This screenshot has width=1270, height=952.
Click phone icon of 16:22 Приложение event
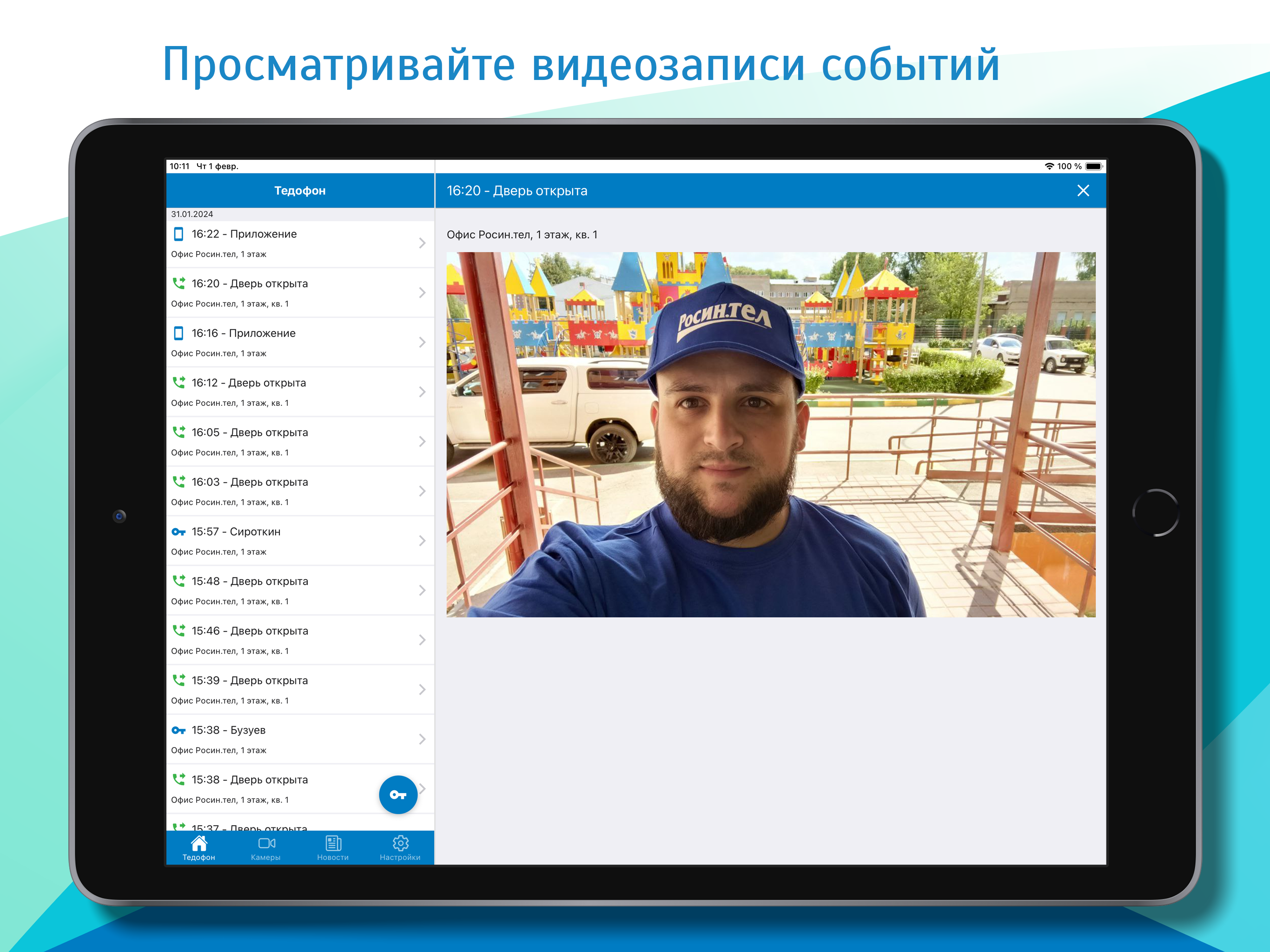tap(179, 234)
